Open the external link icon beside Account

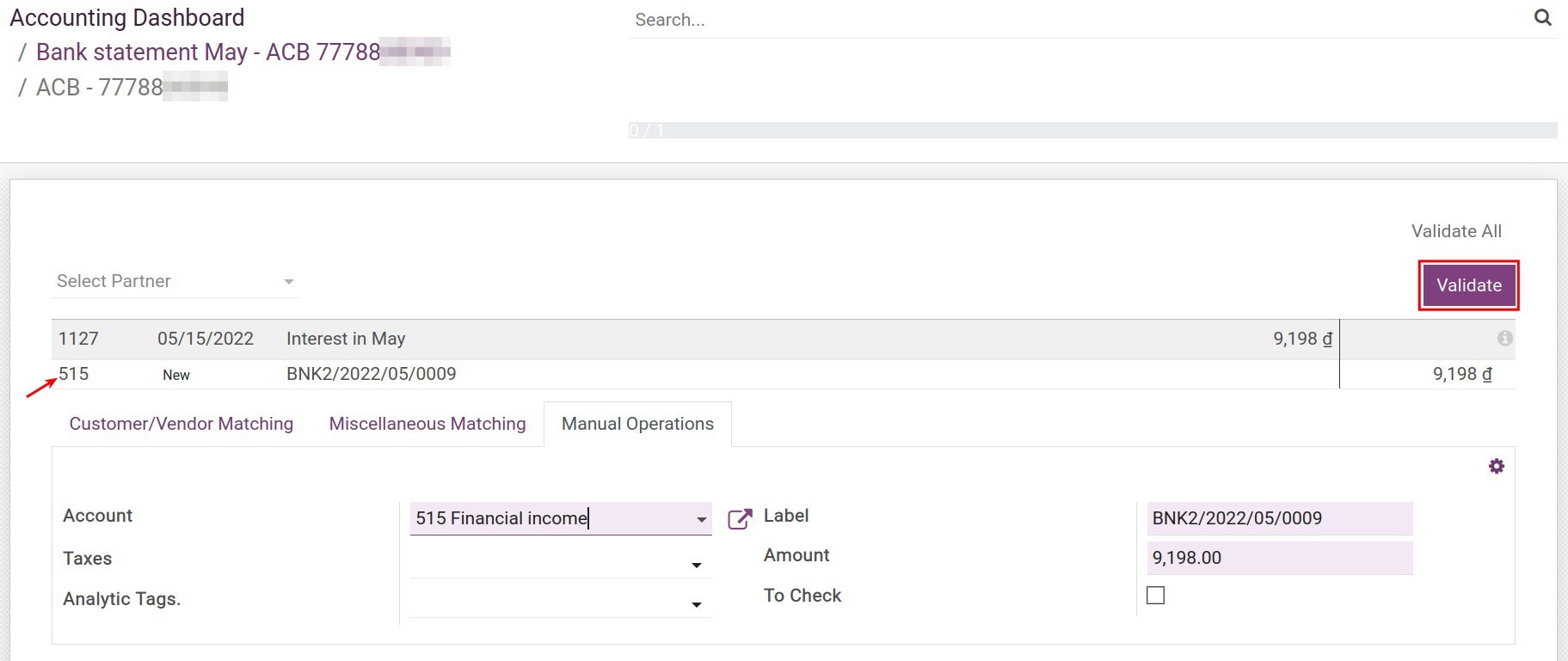coord(739,519)
